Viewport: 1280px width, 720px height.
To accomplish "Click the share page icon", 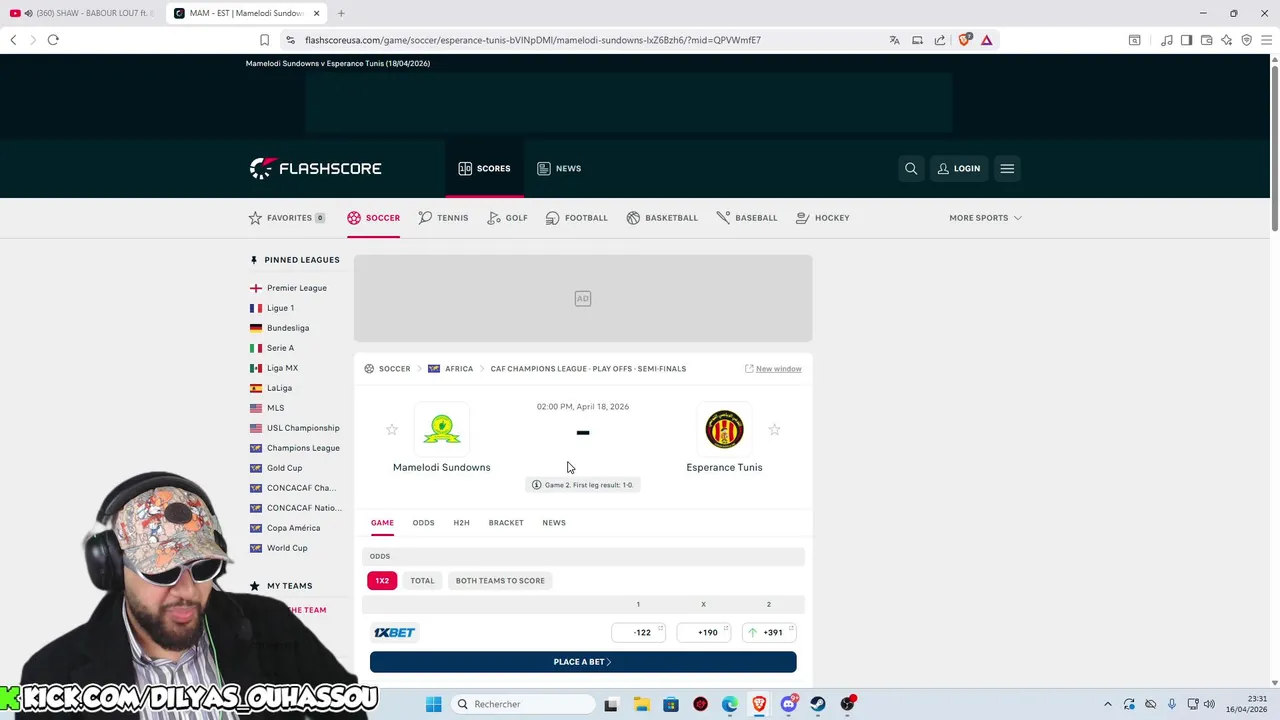I will click(x=940, y=40).
